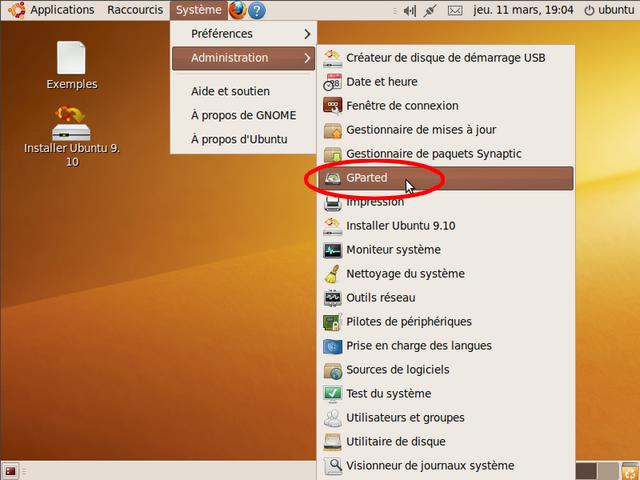The width and height of the screenshot is (640, 480).
Task: Open Visionneur de journaux système
Action: pos(446,466)
